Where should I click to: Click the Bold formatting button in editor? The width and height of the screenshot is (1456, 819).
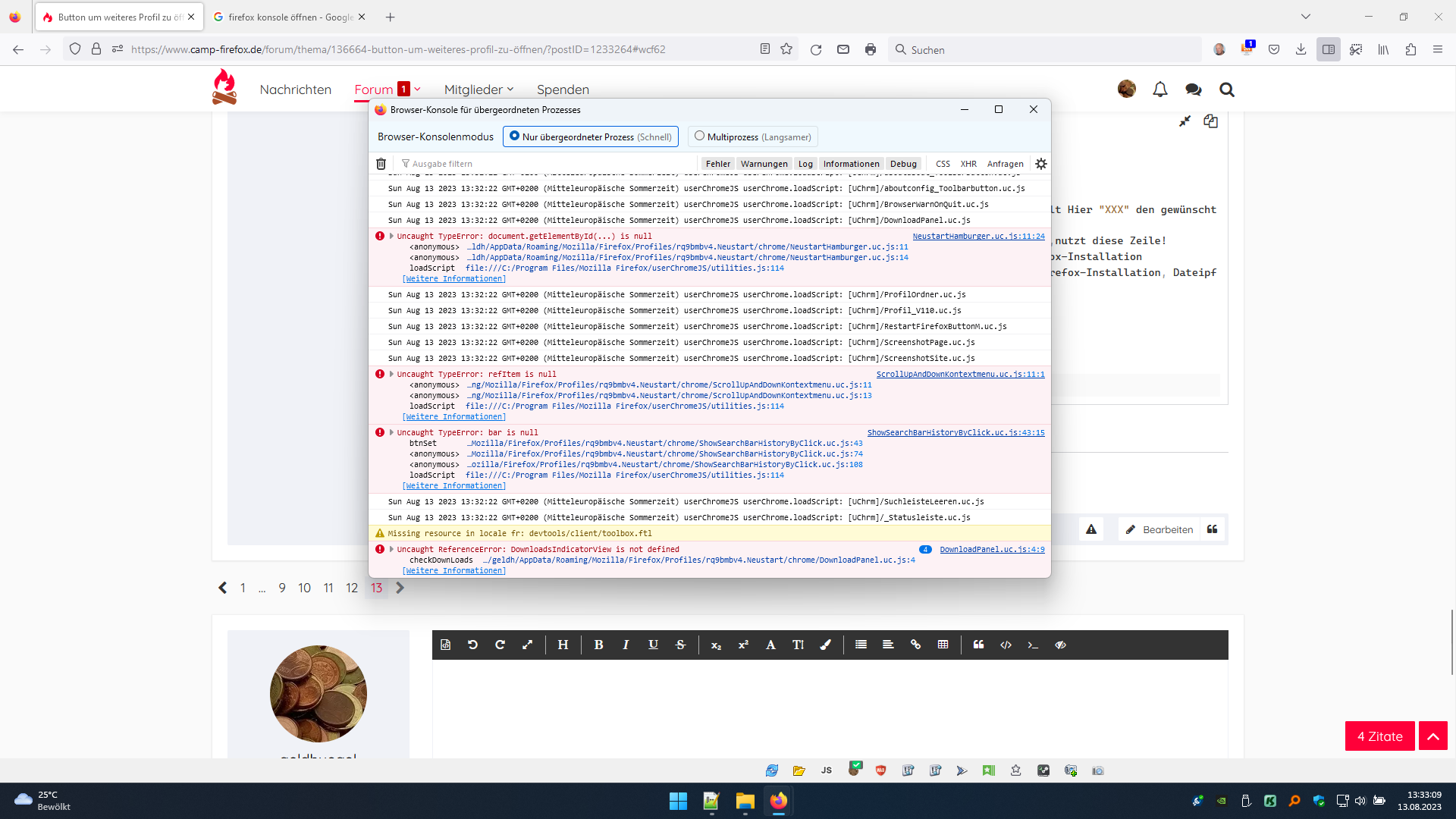598,645
